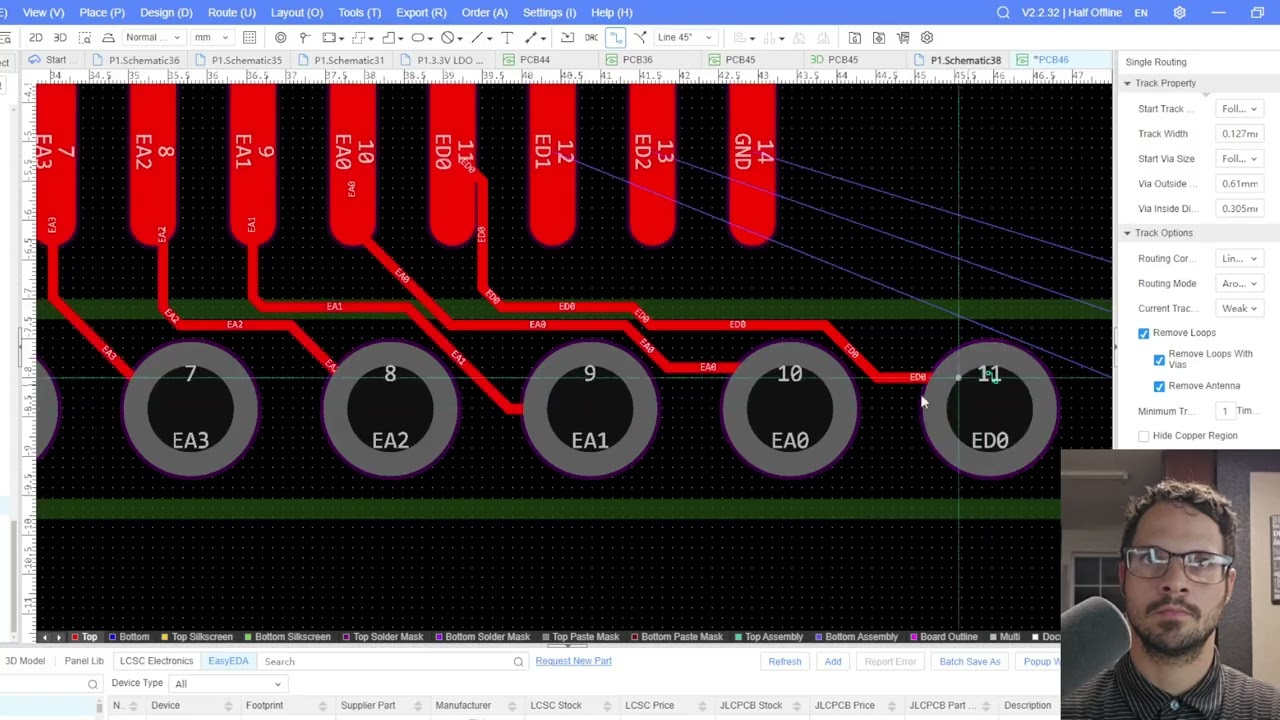Toggle the grid display icon
Screen dimensions: 1280x720
coord(249,38)
